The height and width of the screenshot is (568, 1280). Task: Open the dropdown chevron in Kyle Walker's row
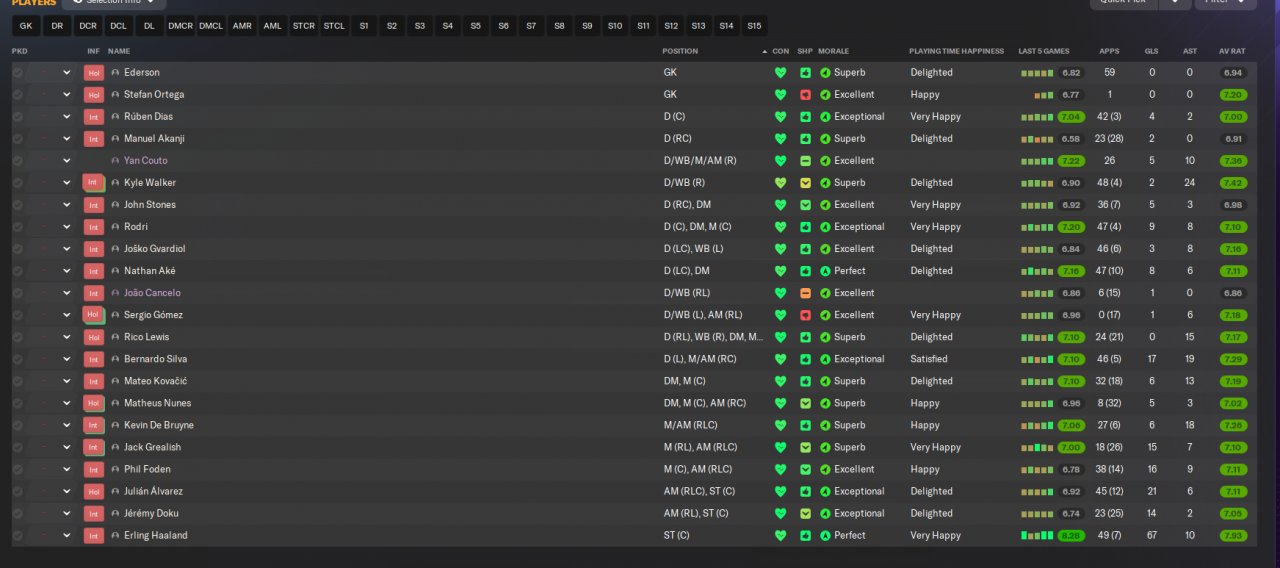pyautogui.click(x=67, y=183)
